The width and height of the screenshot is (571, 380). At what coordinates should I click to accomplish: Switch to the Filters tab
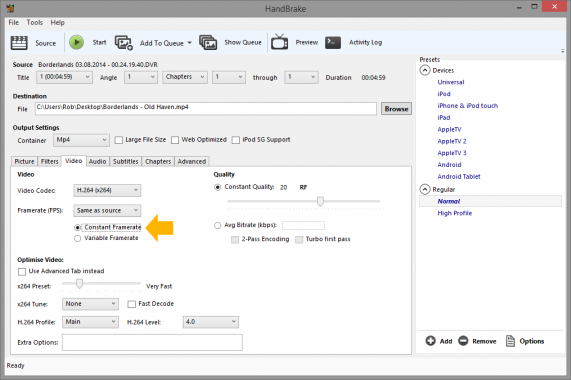[x=50, y=161]
